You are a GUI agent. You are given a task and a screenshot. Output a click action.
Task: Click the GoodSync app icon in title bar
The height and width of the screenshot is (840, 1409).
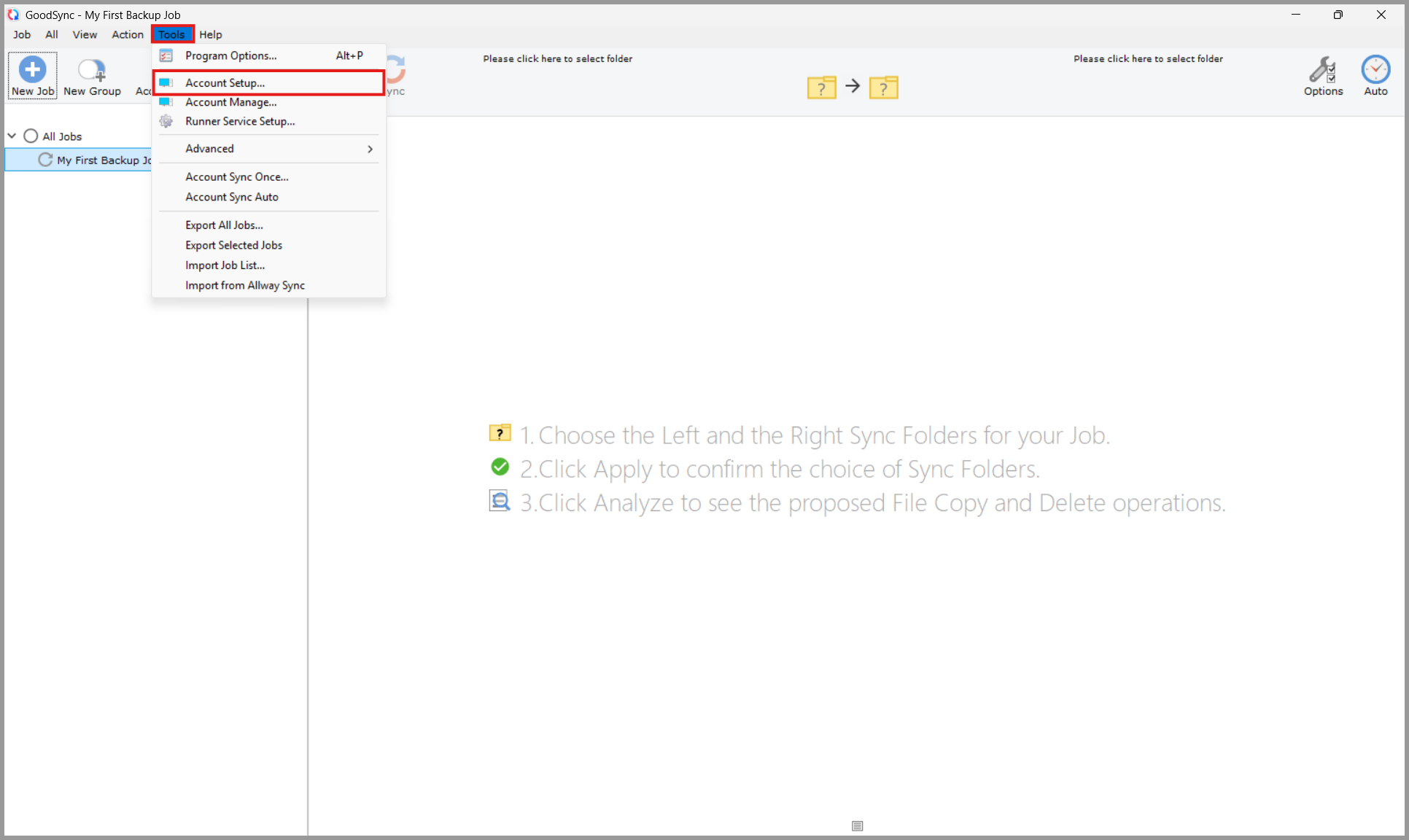click(x=13, y=15)
